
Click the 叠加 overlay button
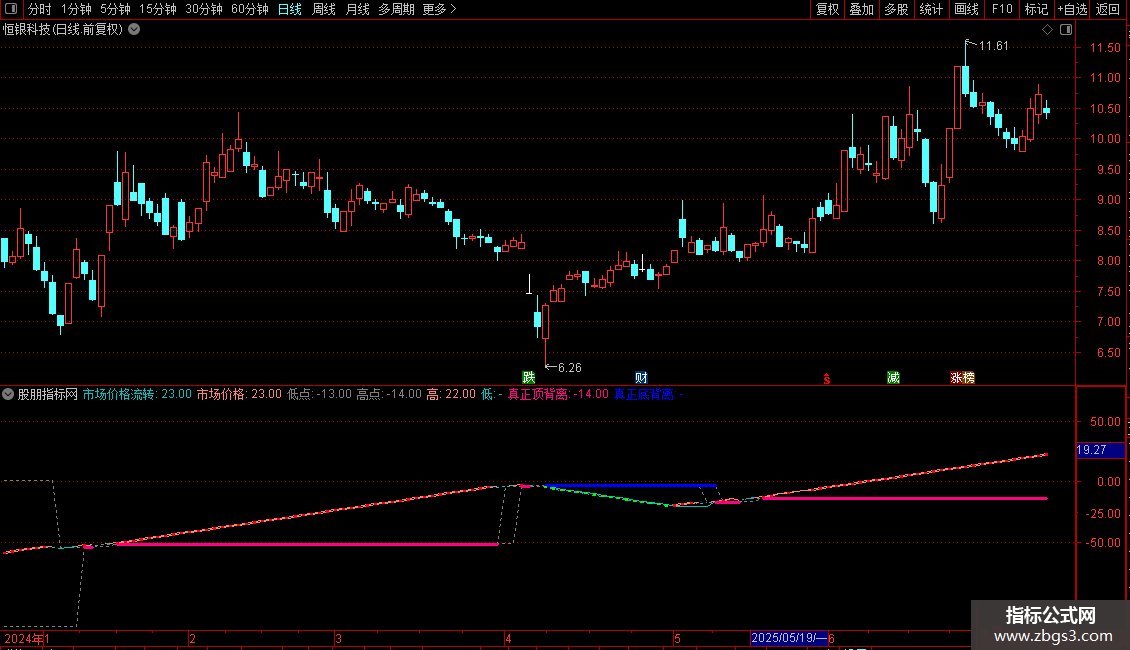tap(861, 9)
